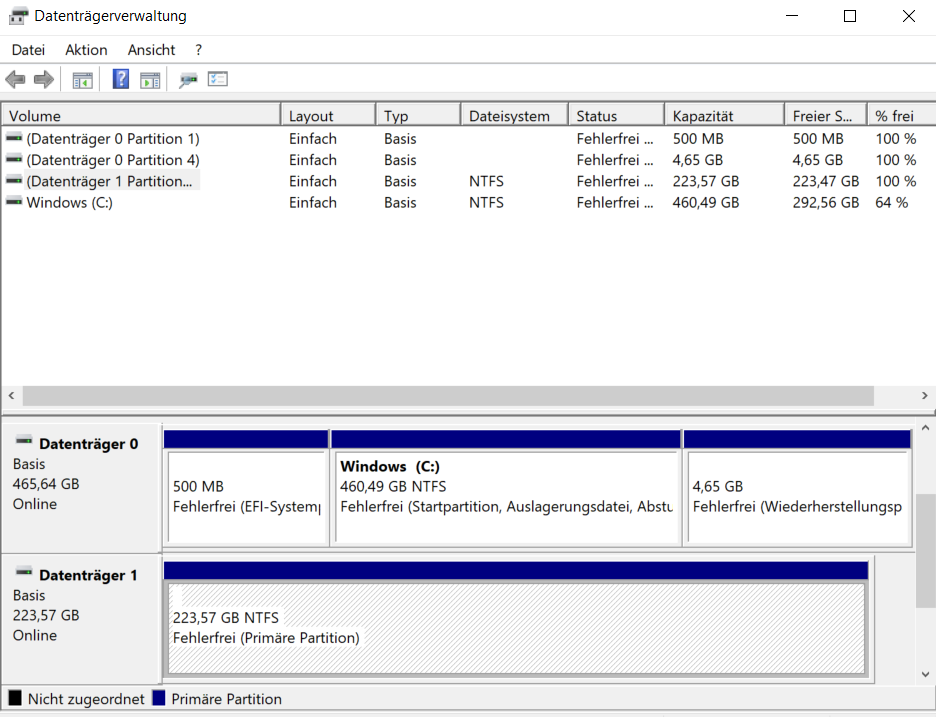Select the 4,65 GB recovery partition block
The width and height of the screenshot is (936, 717).
tap(796, 497)
